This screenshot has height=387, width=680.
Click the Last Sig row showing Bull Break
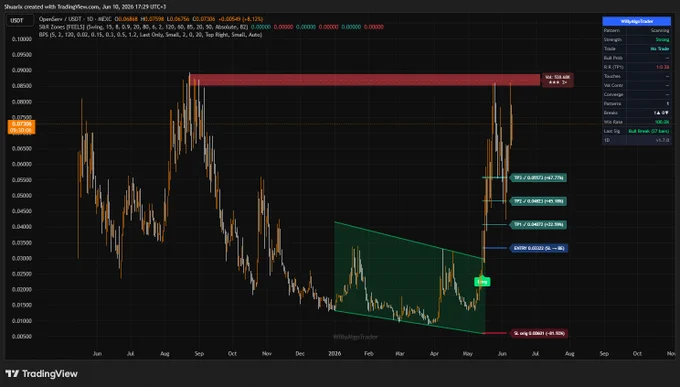pos(636,131)
